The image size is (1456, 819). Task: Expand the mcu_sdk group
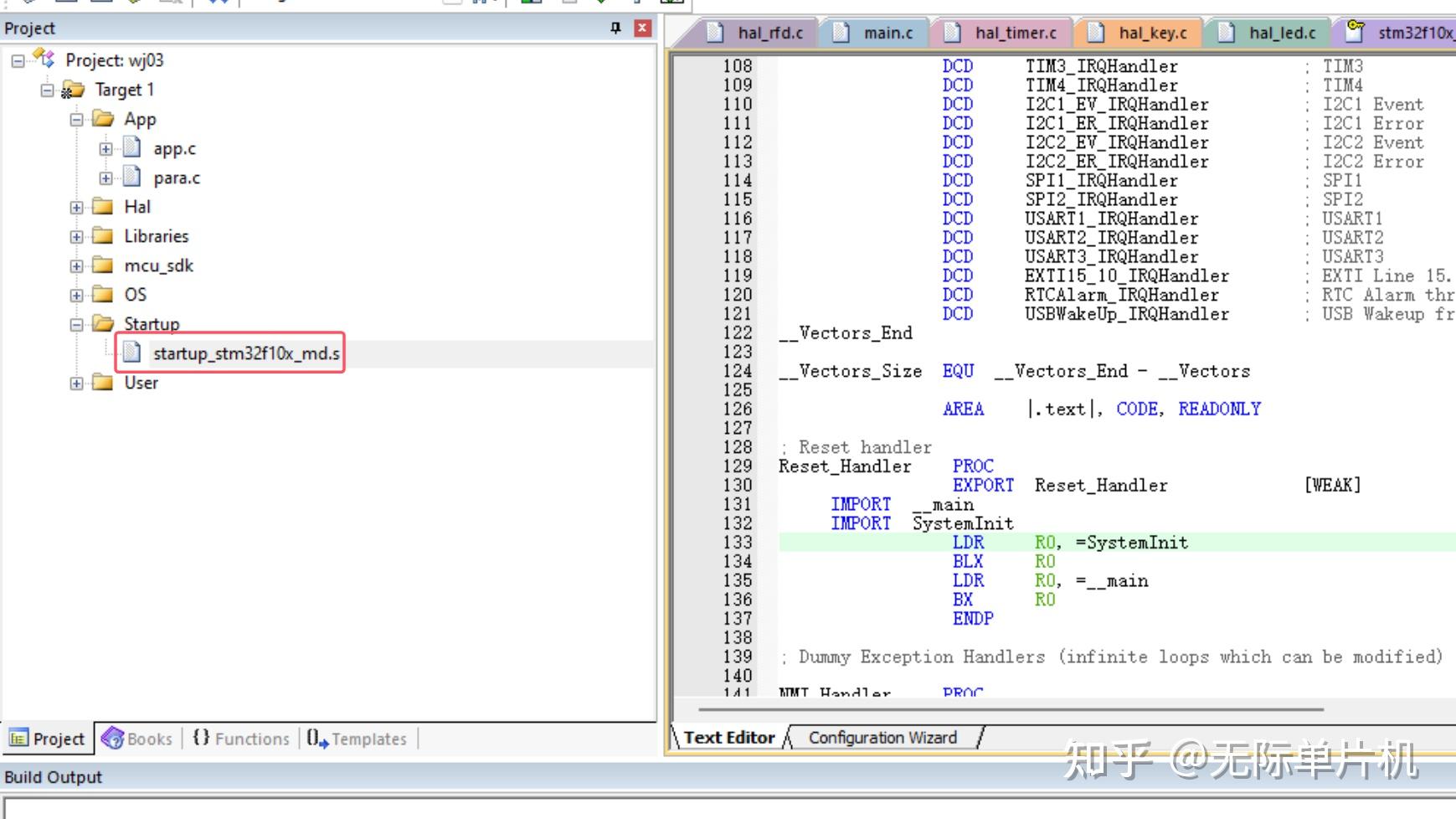tap(76, 265)
